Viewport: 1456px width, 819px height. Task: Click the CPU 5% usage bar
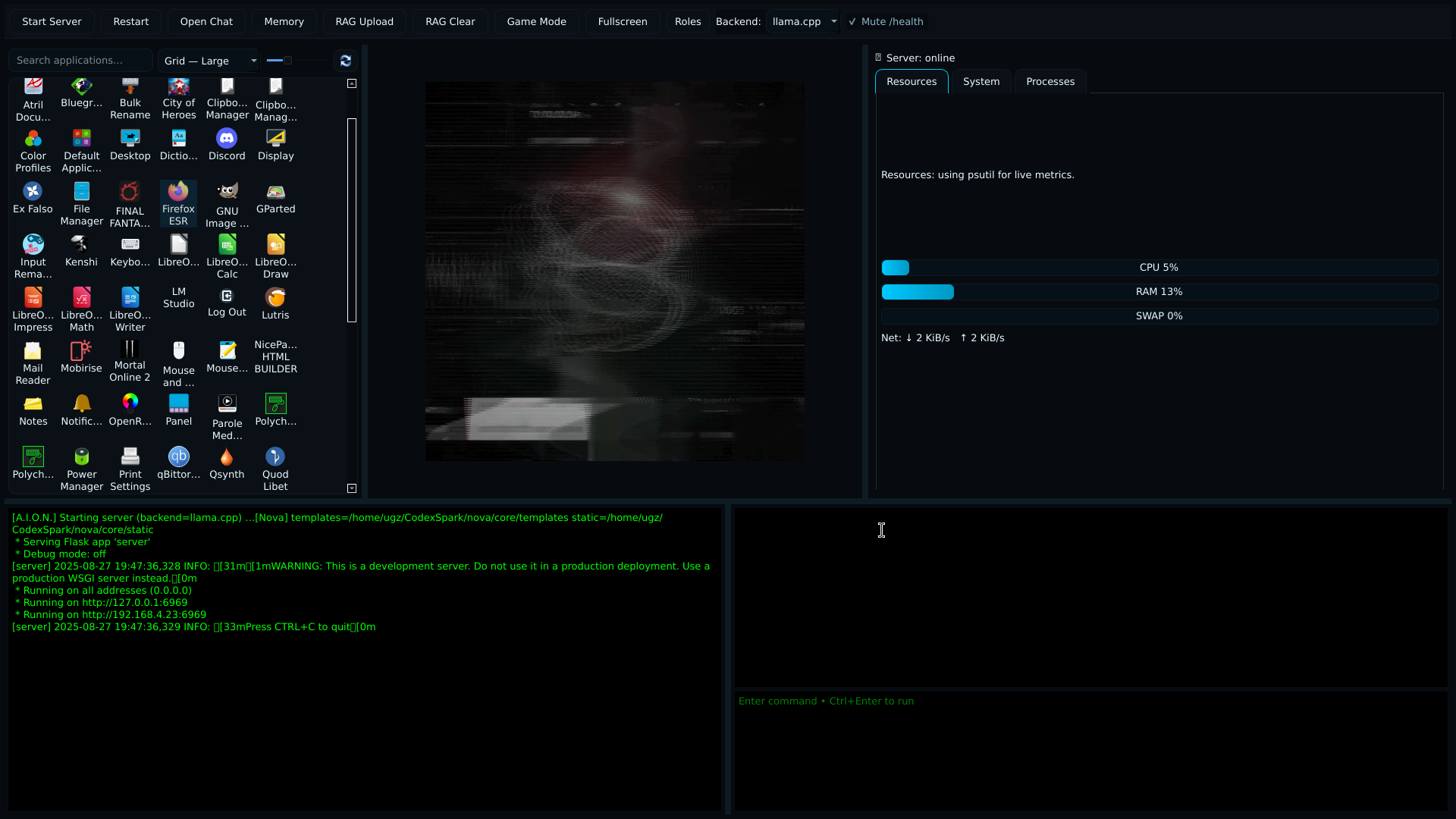pyautogui.click(x=1159, y=268)
